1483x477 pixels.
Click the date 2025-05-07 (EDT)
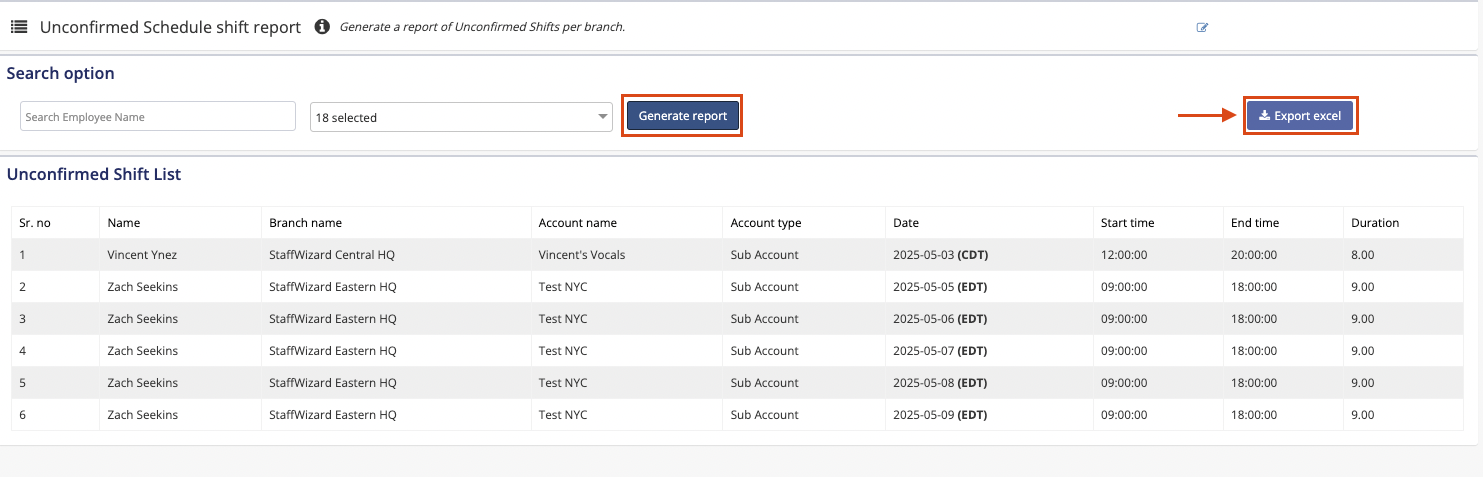pyautogui.click(x=939, y=351)
